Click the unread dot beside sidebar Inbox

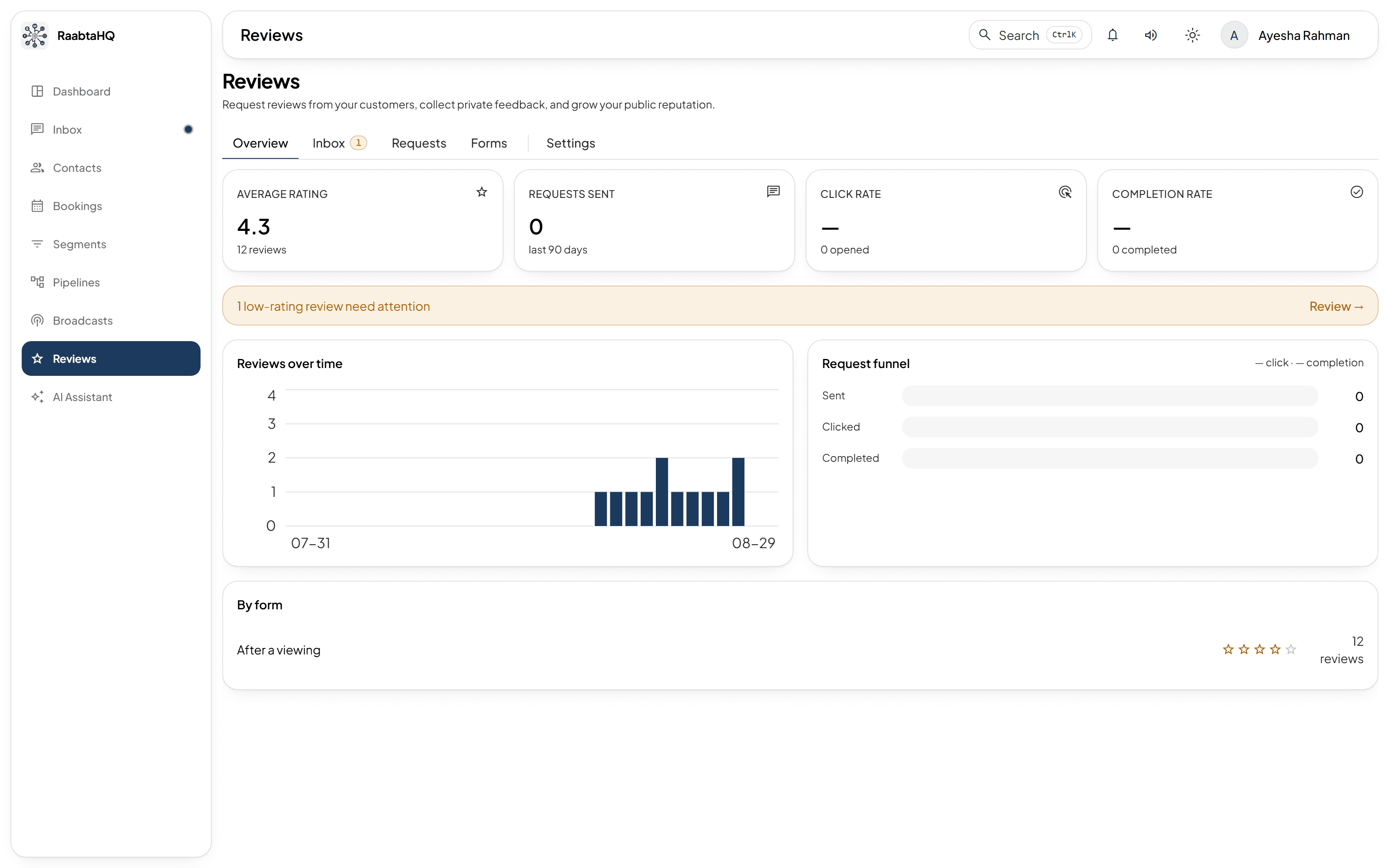[188, 130]
